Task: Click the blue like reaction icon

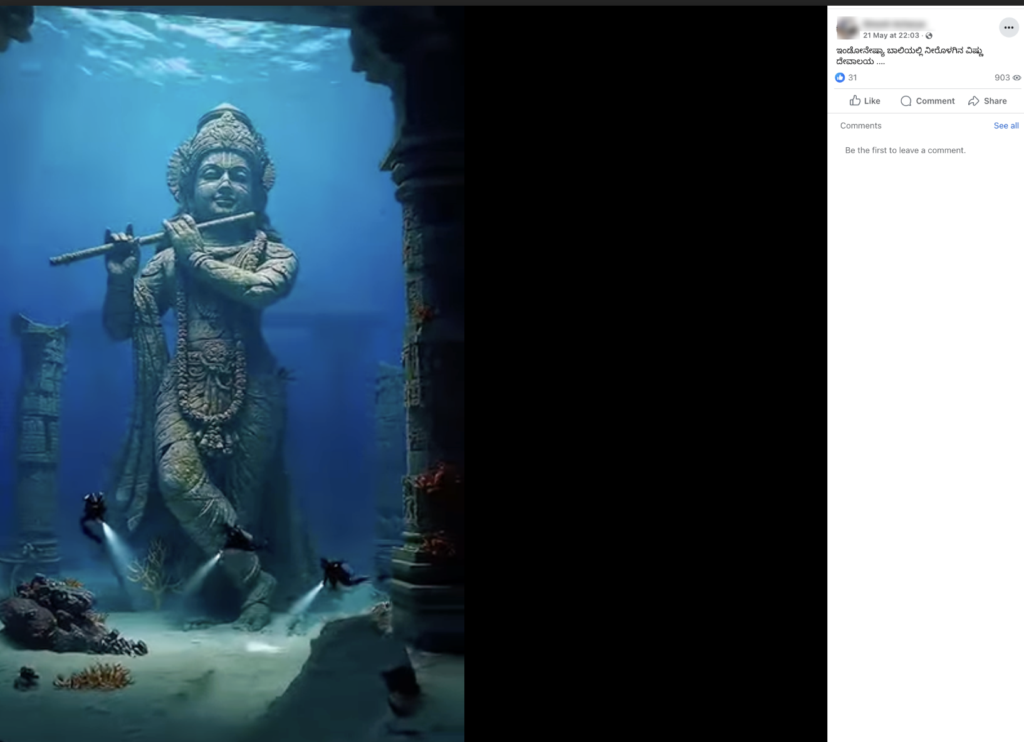Action: click(x=840, y=78)
